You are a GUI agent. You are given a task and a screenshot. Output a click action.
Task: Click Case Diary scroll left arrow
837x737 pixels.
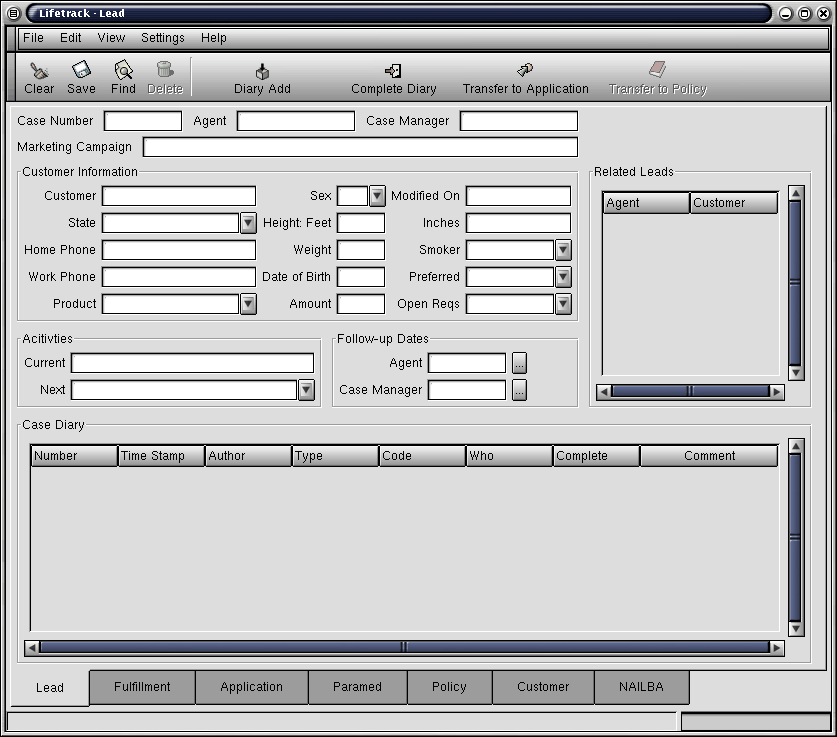pyautogui.click(x=32, y=648)
